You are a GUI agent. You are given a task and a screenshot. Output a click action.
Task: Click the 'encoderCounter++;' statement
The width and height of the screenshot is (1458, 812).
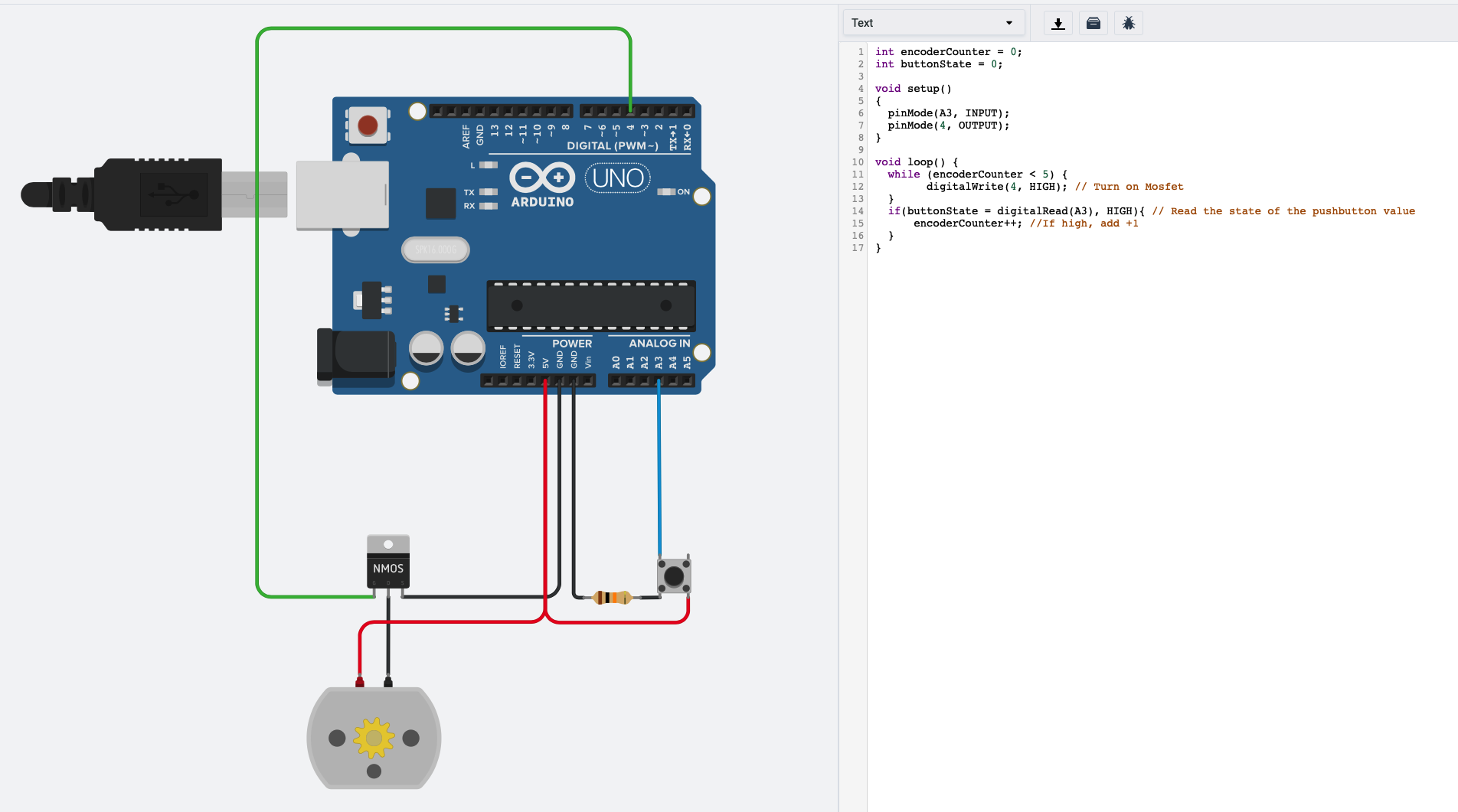coord(968,223)
